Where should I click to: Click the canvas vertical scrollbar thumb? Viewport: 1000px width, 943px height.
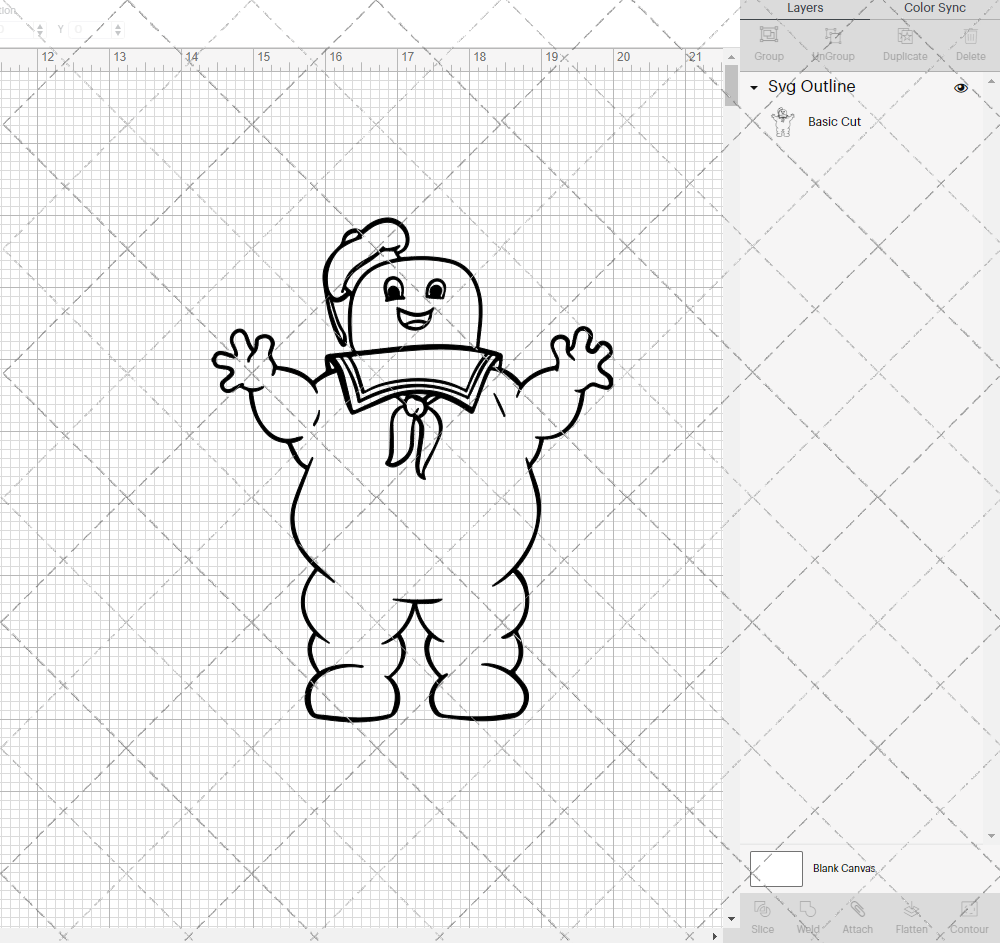click(x=731, y=85)
